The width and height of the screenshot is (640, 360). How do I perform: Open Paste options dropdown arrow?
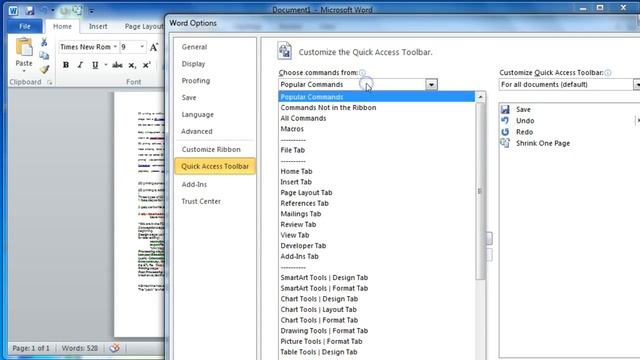(x=24, y=71)
